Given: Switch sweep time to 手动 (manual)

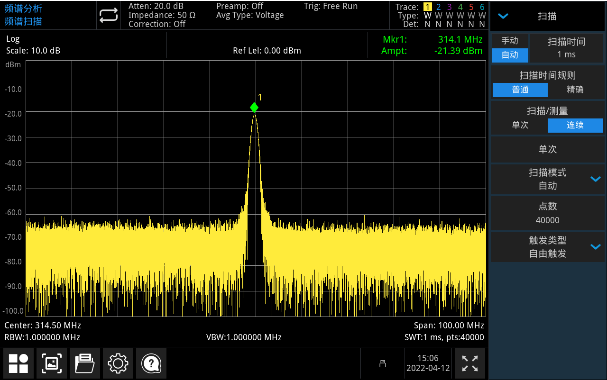Looking at the screenshot, I should [510, 41].
